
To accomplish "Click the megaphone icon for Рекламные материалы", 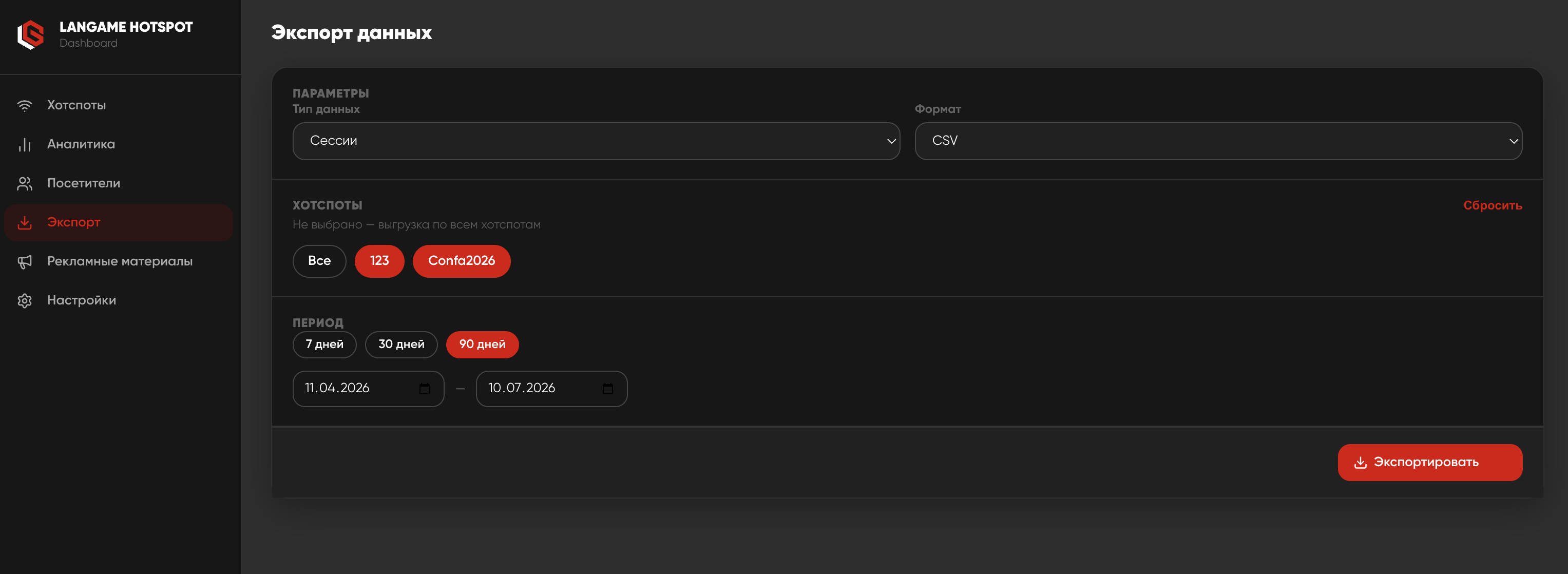I will click(x=24, y=261).
